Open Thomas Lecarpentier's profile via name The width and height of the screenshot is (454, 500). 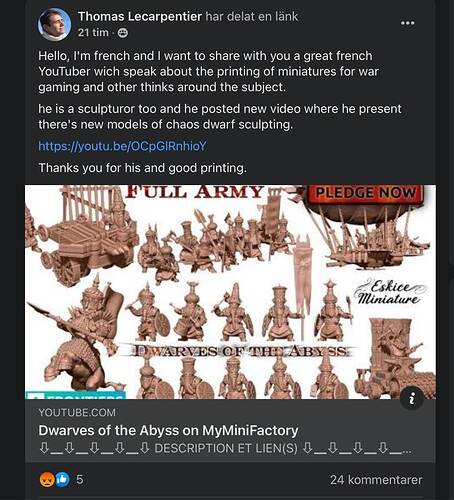click(x=140, y=16)
